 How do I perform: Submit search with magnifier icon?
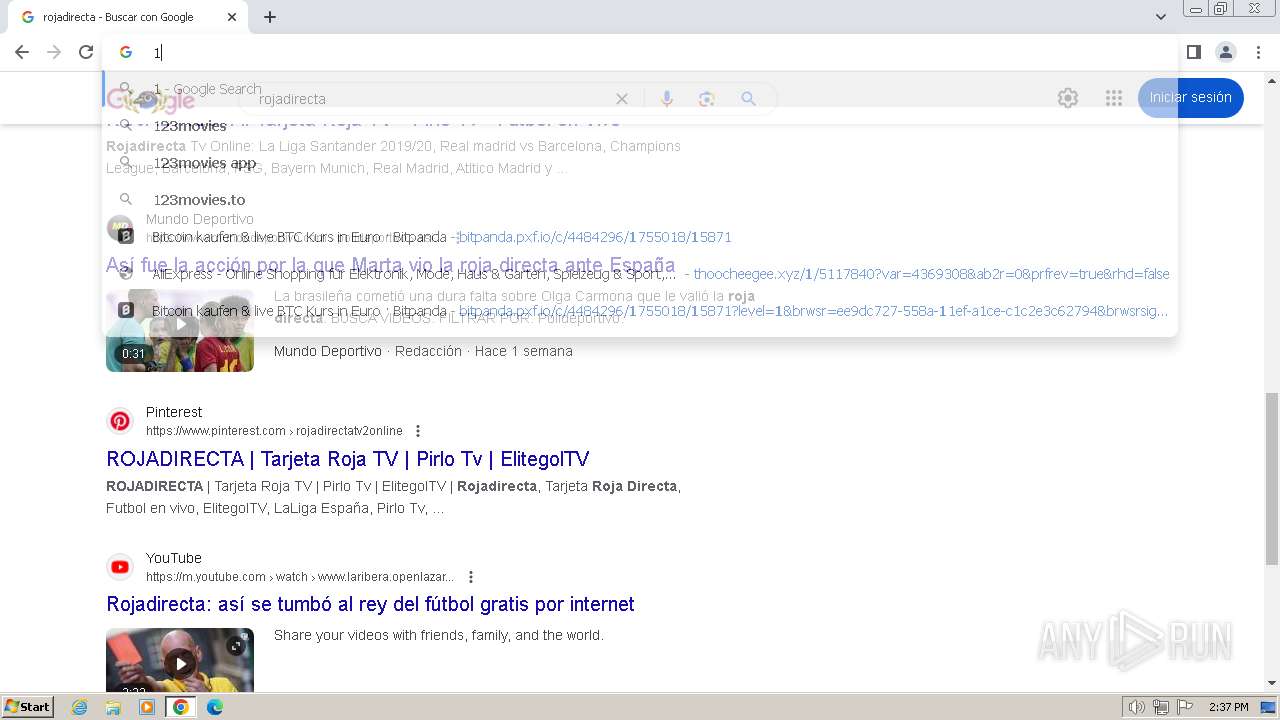[x=748, y=98]
